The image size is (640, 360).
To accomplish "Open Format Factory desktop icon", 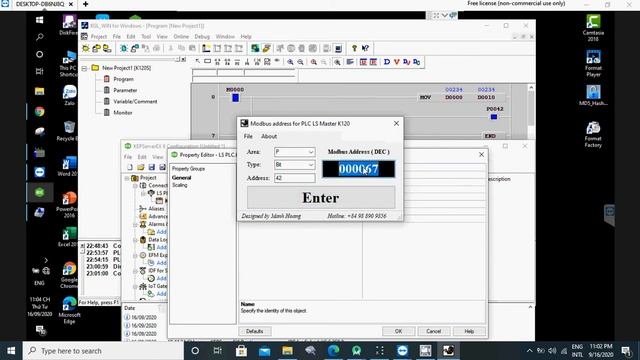I will tap(593, 135).
